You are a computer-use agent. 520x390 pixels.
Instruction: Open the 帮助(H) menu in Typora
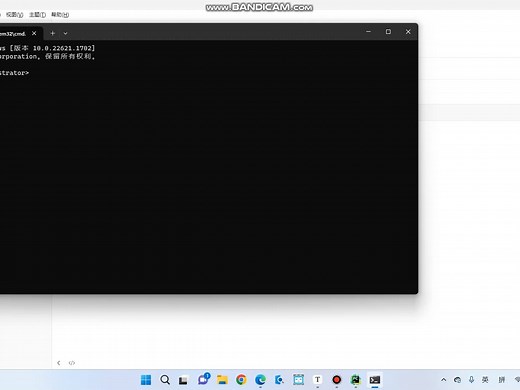click(x=60, y=15)
